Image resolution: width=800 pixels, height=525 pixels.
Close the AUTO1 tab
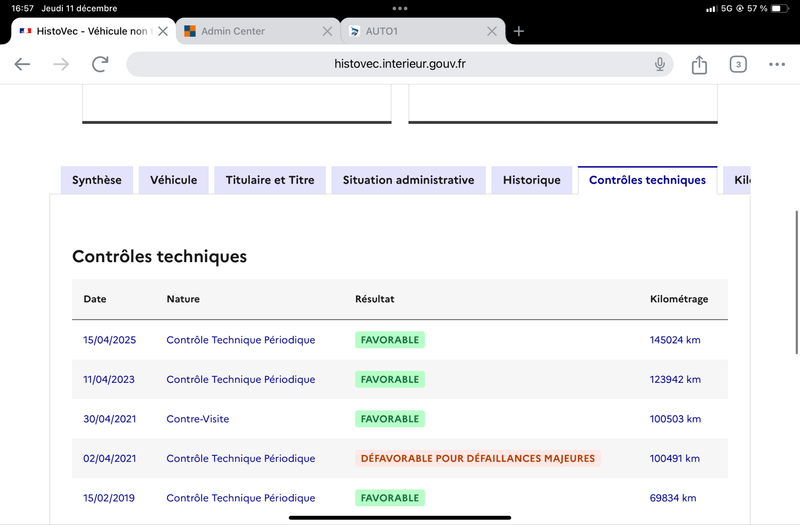(491, 31)
